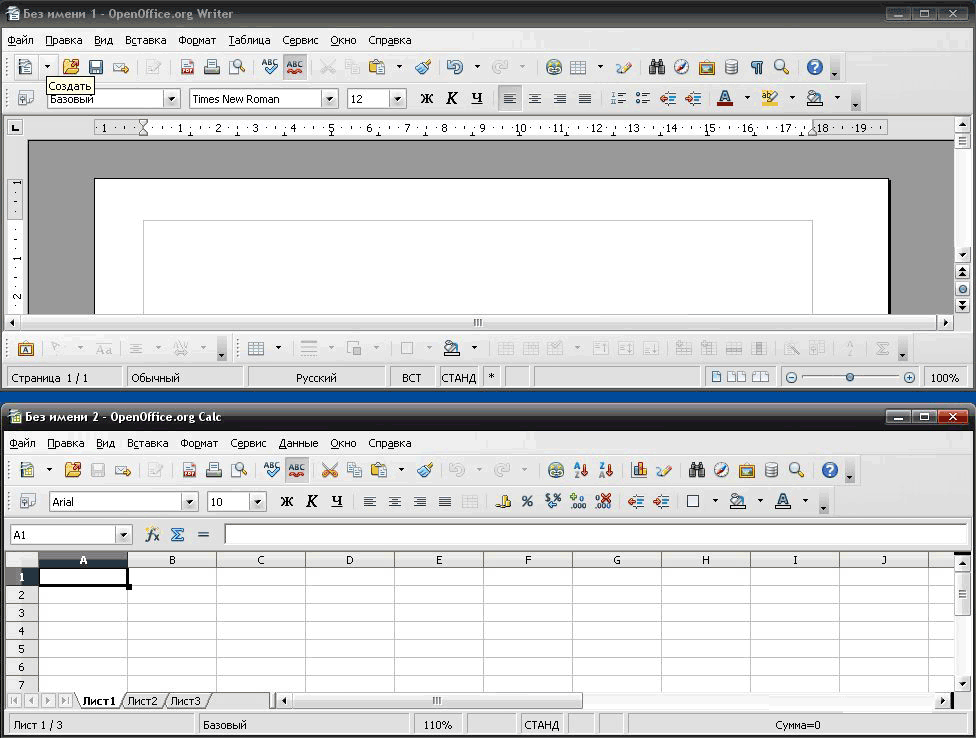Click the zoom slider handle in Writer status bar
The height and width of the screenshot is (738, 976).
click(x=850, y=377)
